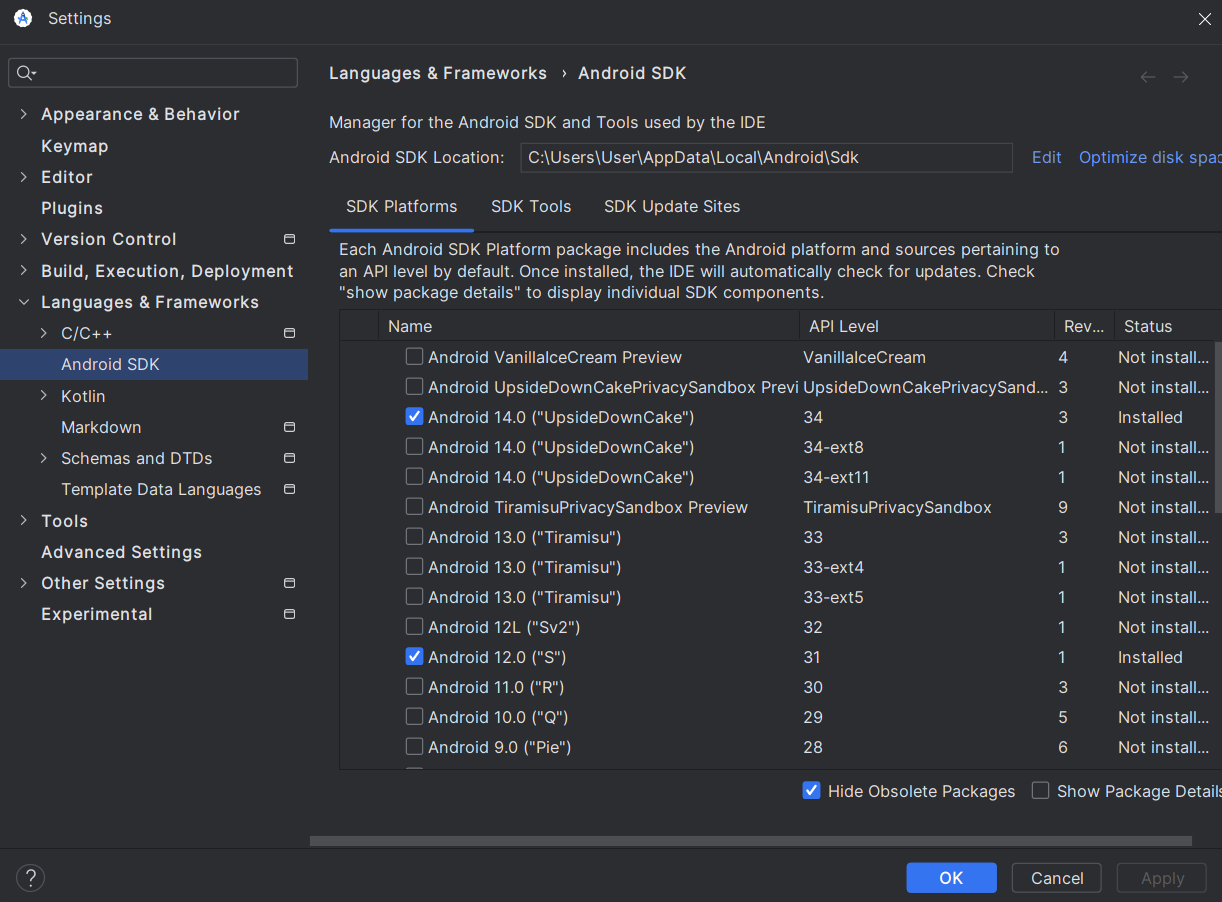
Task: Check Android 13.0 API 33 checkbox
Action: click(x=414, y=537)
